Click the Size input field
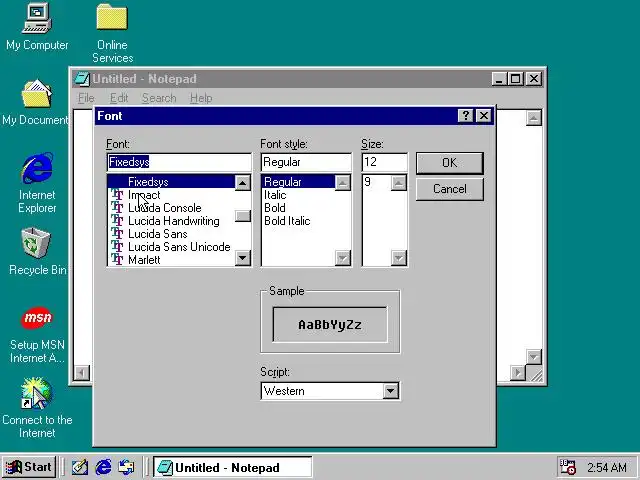Image resolution: width=640 pixels, height=480 pixels. pyautogui.click(x=384, y=162)
